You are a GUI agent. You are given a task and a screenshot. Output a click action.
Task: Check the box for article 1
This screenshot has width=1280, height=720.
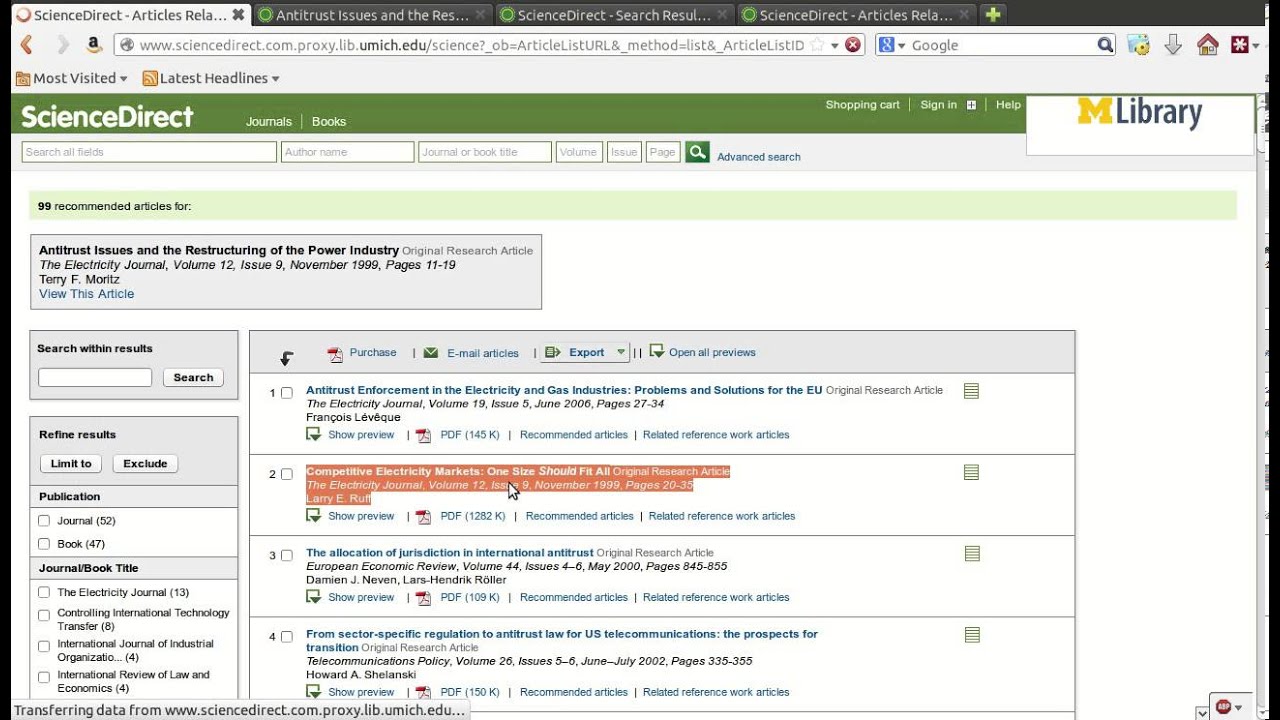coord(287,393)
